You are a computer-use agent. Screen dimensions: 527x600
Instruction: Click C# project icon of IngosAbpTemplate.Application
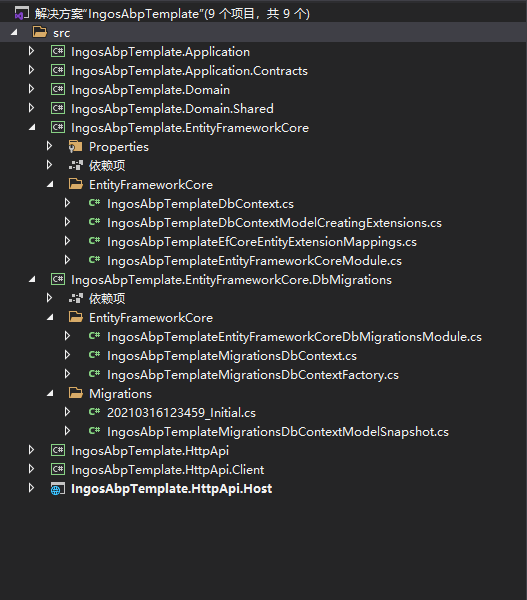(58, 51)
